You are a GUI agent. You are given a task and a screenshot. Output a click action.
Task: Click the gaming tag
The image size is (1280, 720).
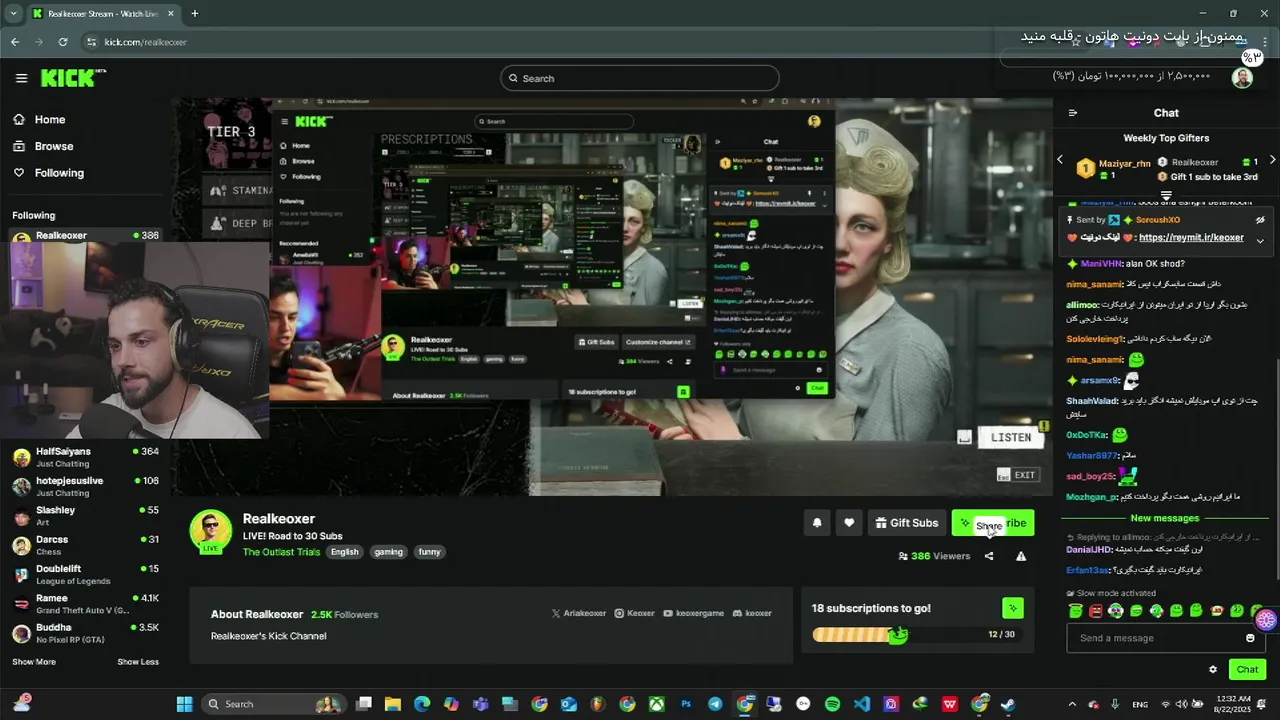point(388,552)
